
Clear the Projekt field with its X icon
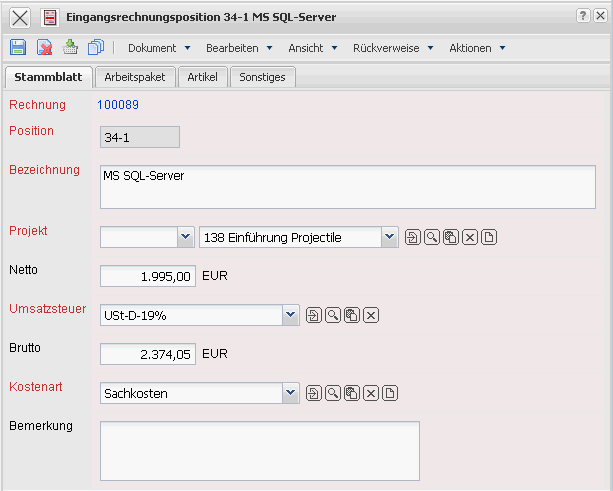[470, 237]
